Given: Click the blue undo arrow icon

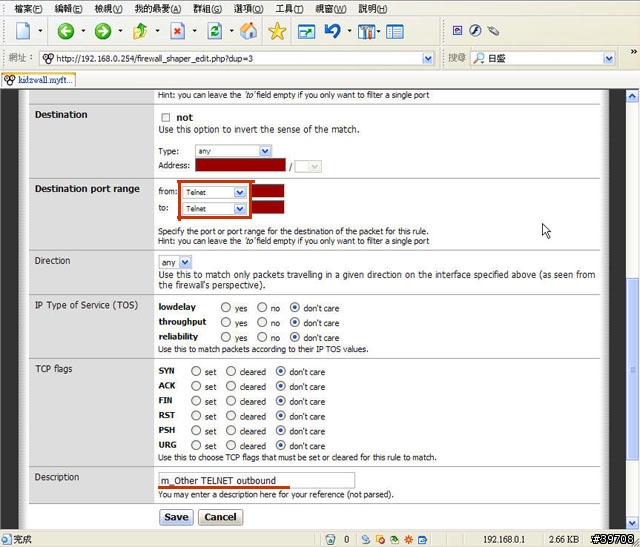Looking at the screenshot, I should coord(333,31).
